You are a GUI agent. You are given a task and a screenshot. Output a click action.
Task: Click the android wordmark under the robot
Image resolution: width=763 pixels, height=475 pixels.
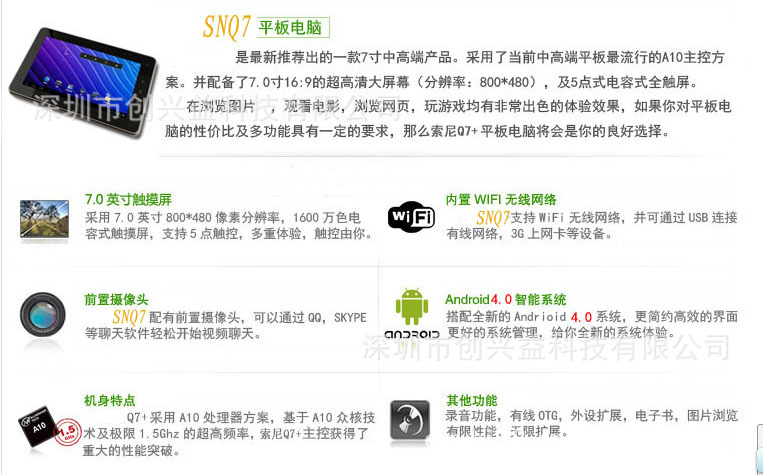point(412,335)
